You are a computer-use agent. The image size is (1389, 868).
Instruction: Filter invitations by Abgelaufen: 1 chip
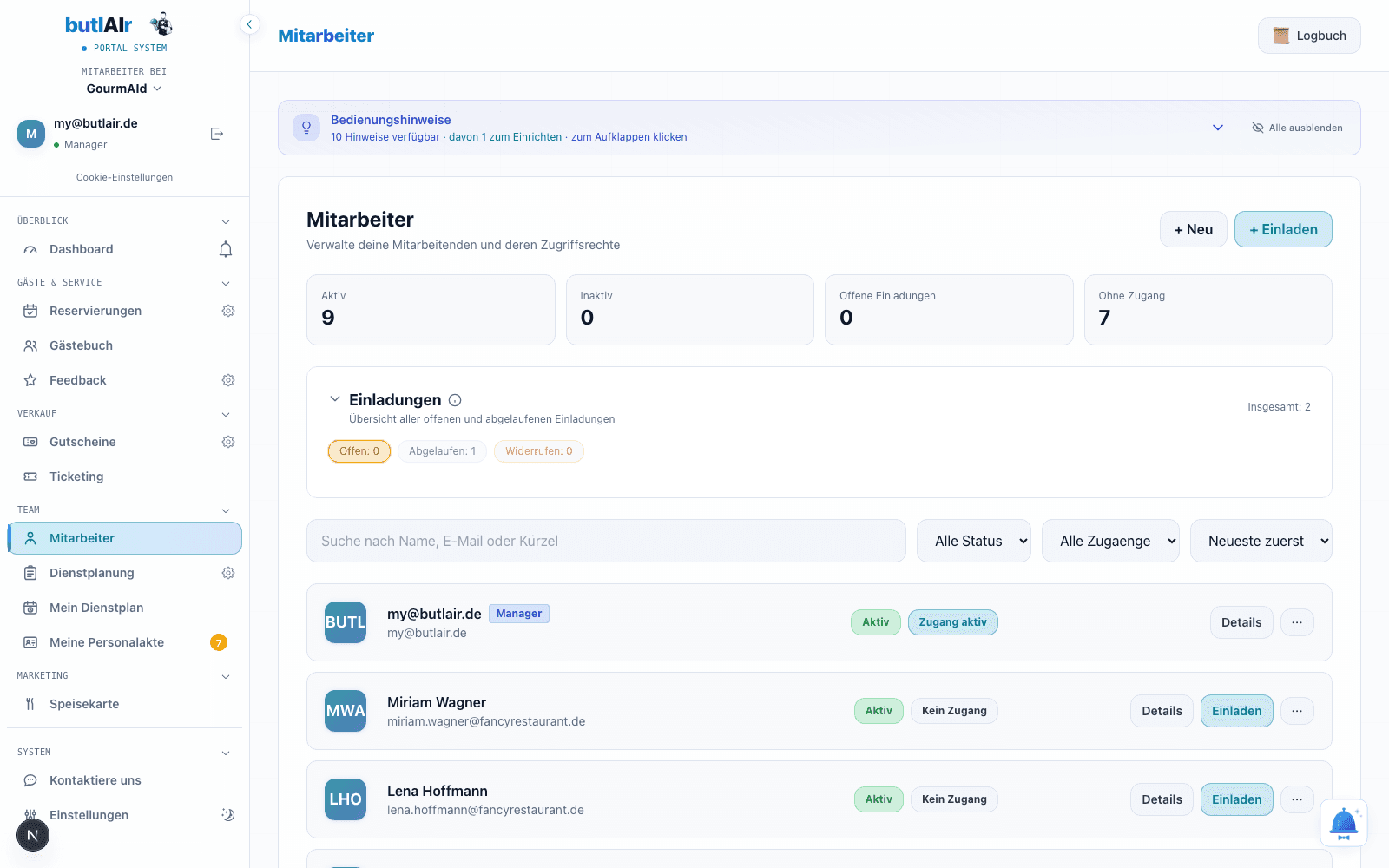click(443, 451)
